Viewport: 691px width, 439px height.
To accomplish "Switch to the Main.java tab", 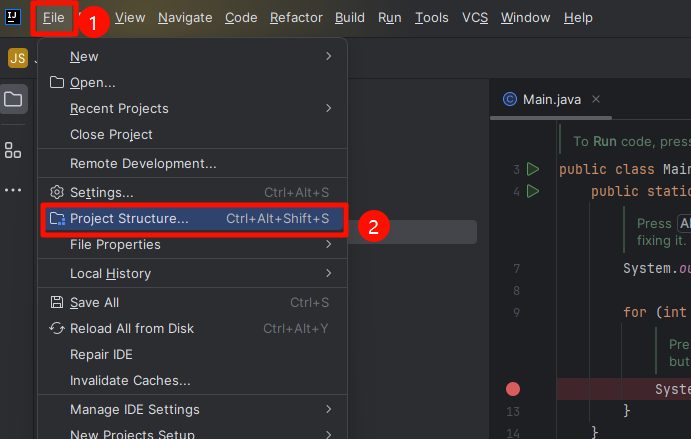I will point(548,99).
